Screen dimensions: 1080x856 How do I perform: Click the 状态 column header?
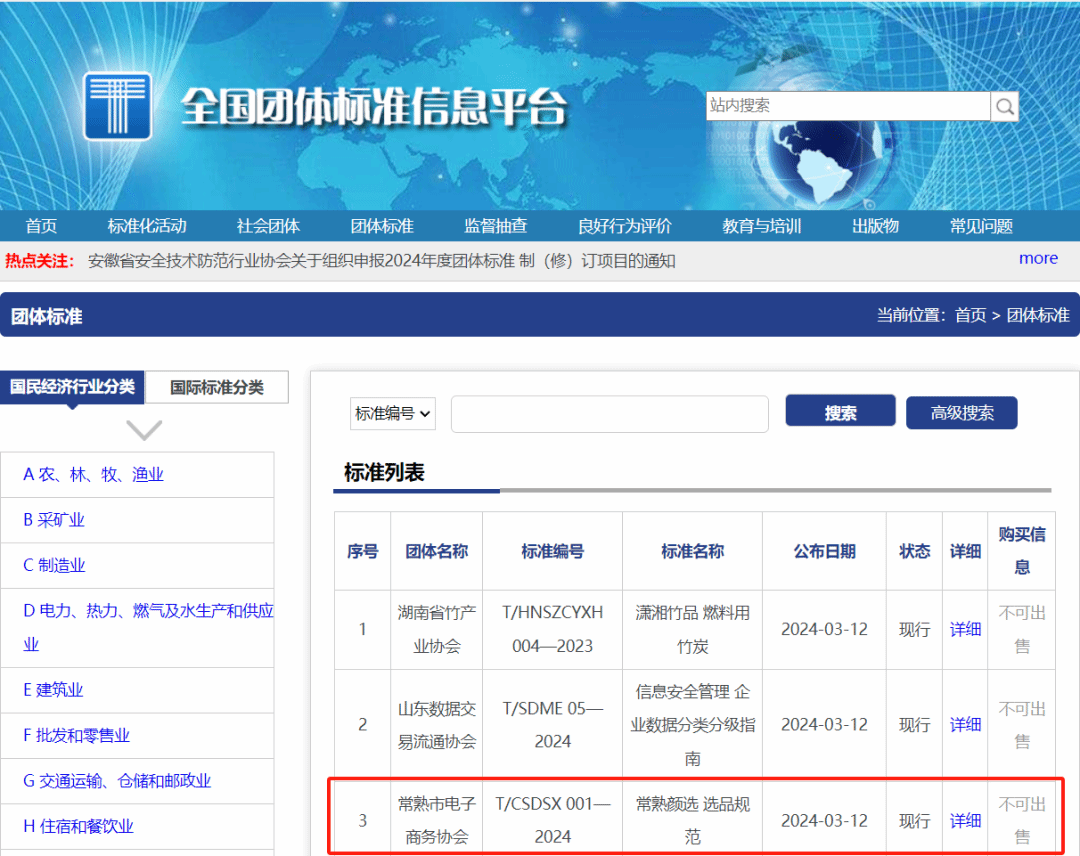(x=915, y=551)
